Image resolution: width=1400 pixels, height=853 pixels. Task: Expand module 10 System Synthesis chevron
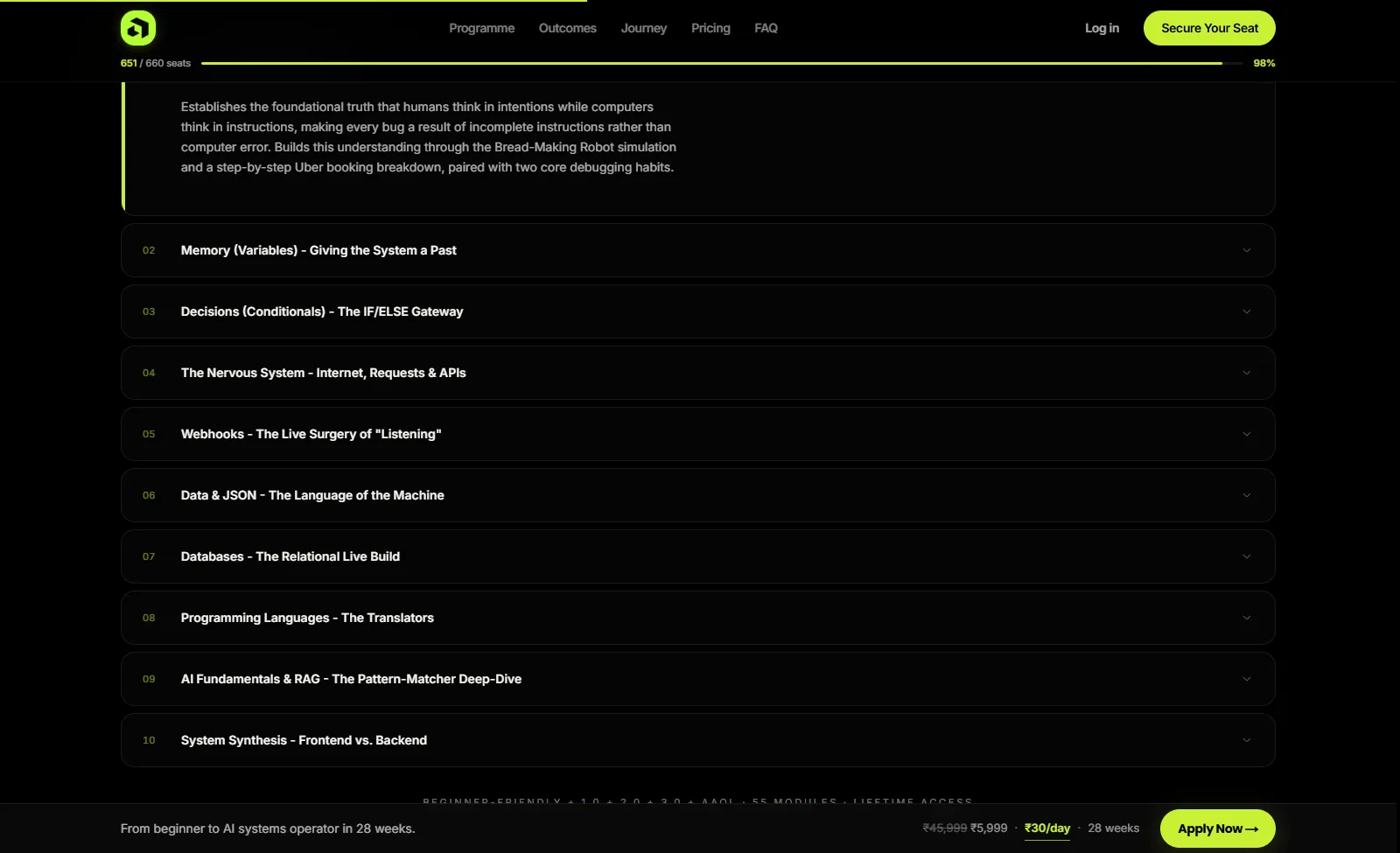[x=1247, y=740]
